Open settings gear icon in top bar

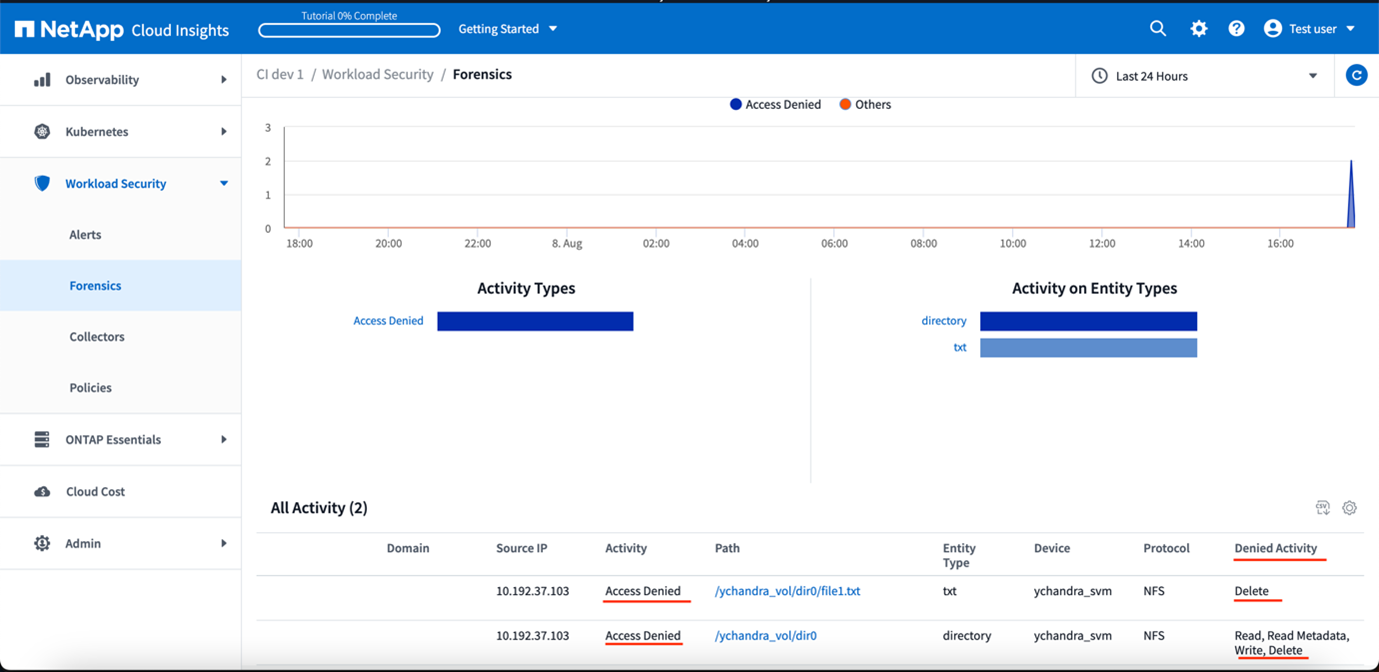[1198, 29]
